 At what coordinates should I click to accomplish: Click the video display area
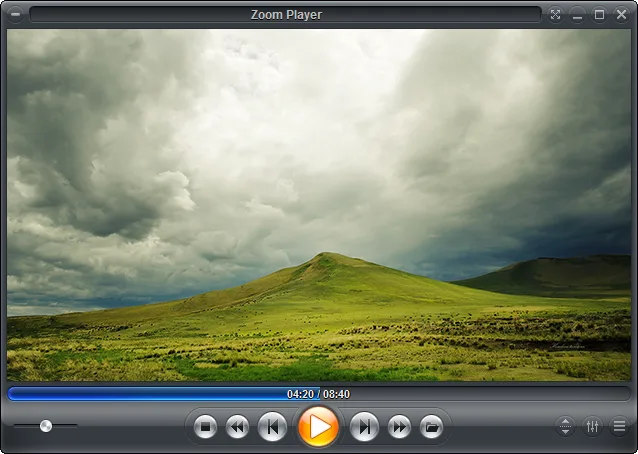[319, 205]
